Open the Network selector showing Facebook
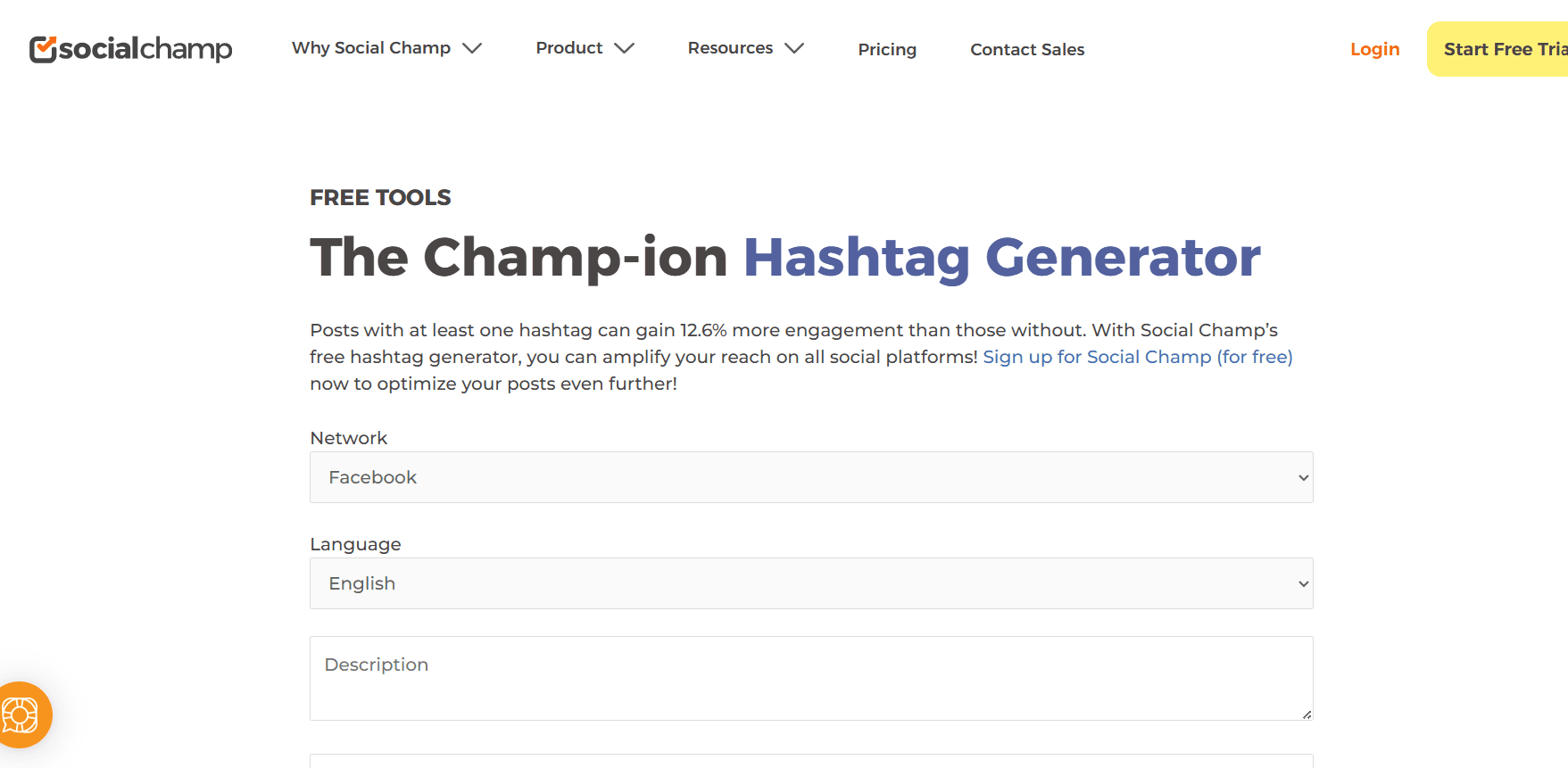Screen dimensions: 1568x768 coord(810,477)
